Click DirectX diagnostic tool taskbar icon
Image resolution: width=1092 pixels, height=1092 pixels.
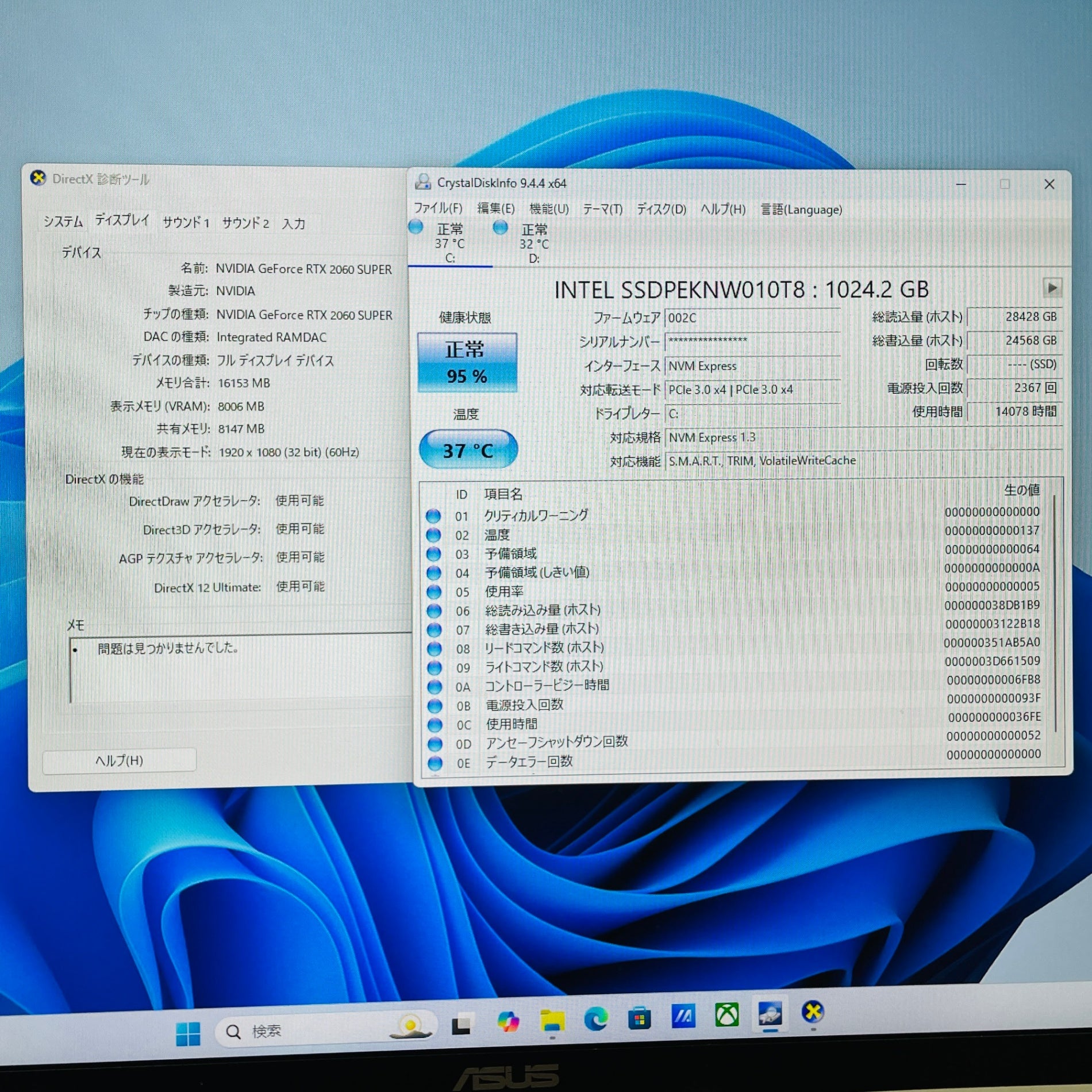(x=813, y=1012)
